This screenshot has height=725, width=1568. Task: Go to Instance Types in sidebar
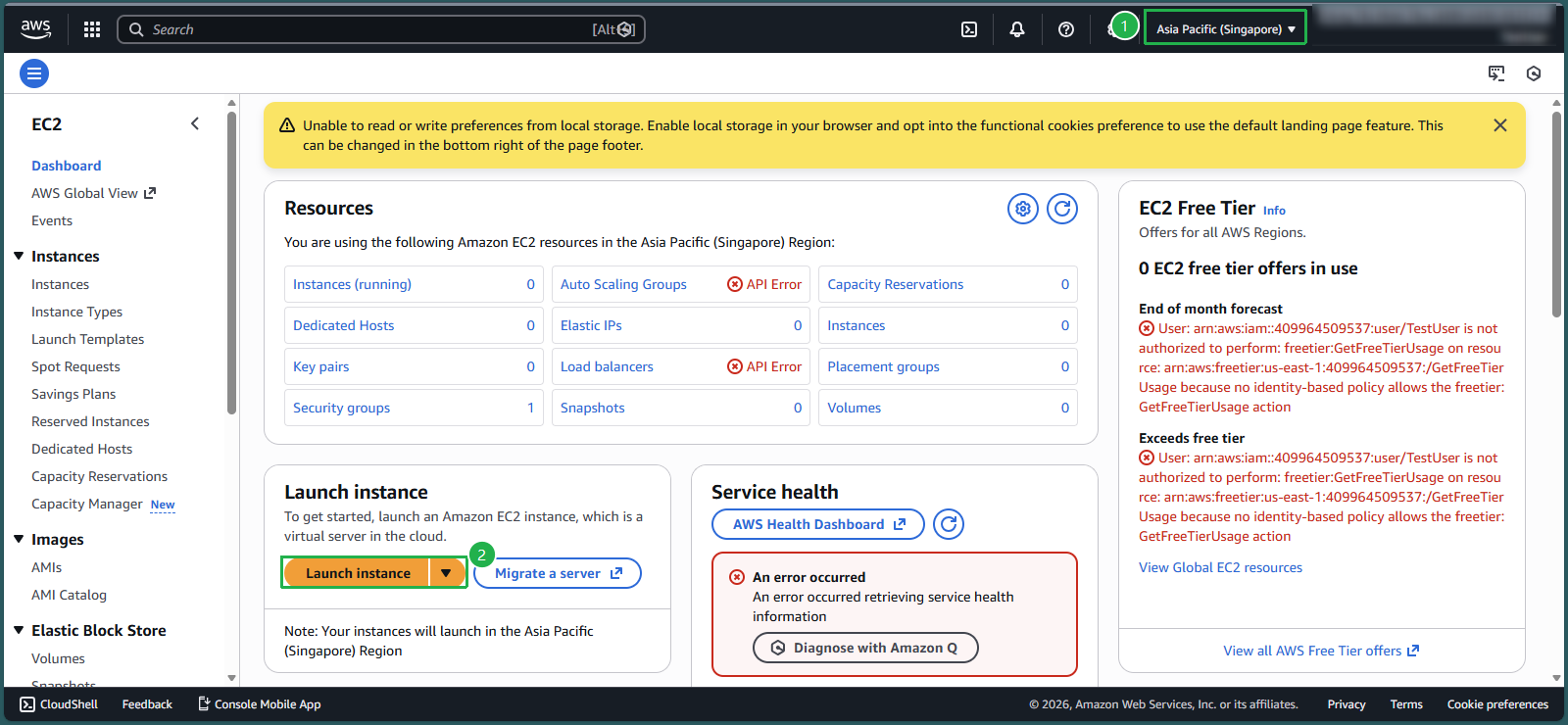pyautogui.click(x=77, y=312)
